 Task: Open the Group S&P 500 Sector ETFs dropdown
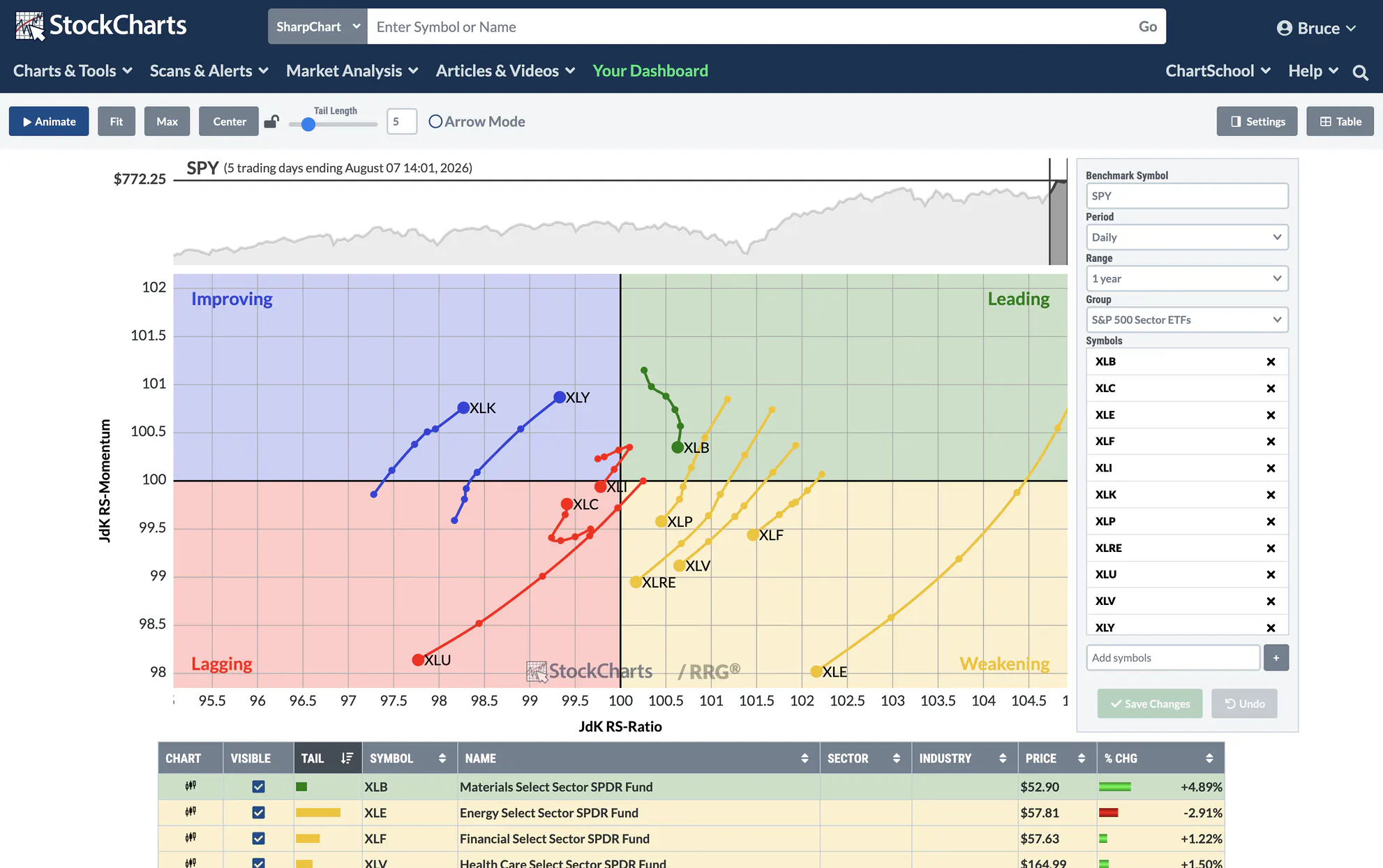click(x=1186, y=320)
